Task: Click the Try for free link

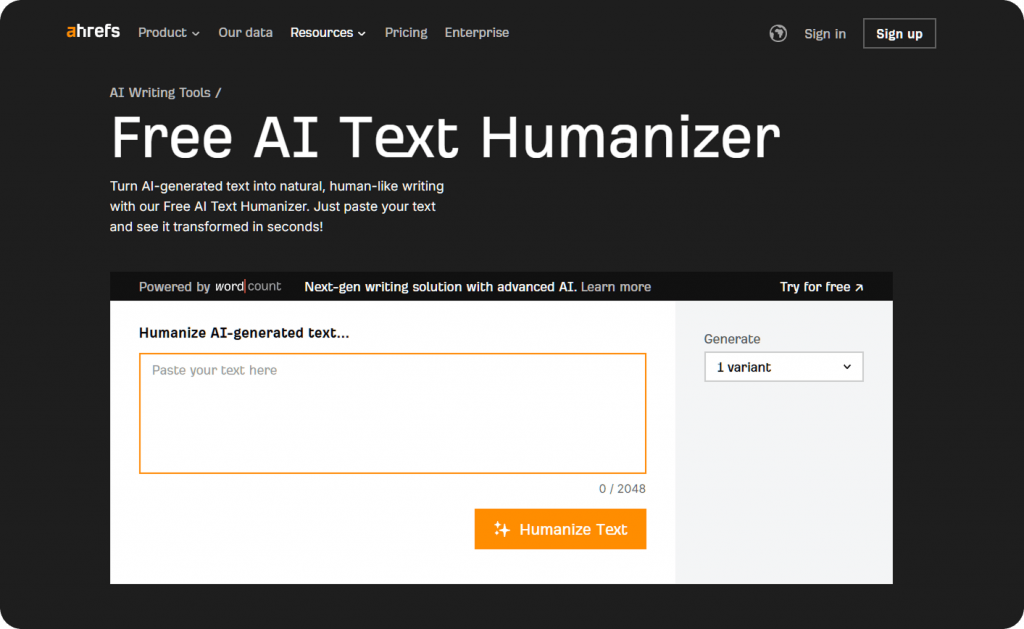Action: 821,287
